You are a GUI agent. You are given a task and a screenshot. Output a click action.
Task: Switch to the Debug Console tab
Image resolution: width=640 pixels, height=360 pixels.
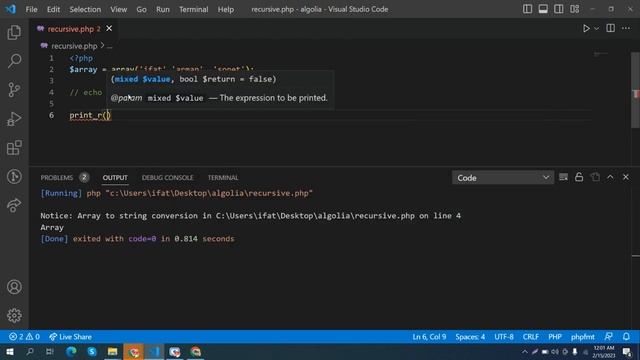point(167,178)
